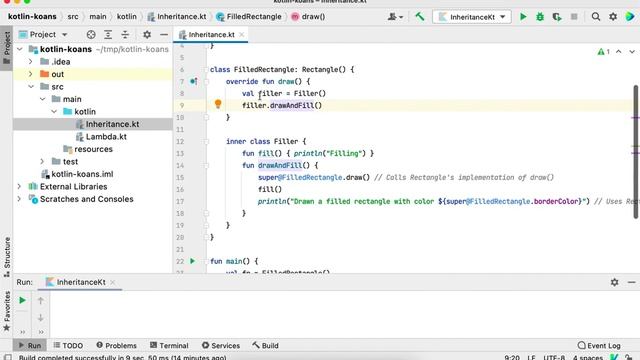Expand the test folder
The width and height of the screenshot is (640, 360).
(42, 162)
